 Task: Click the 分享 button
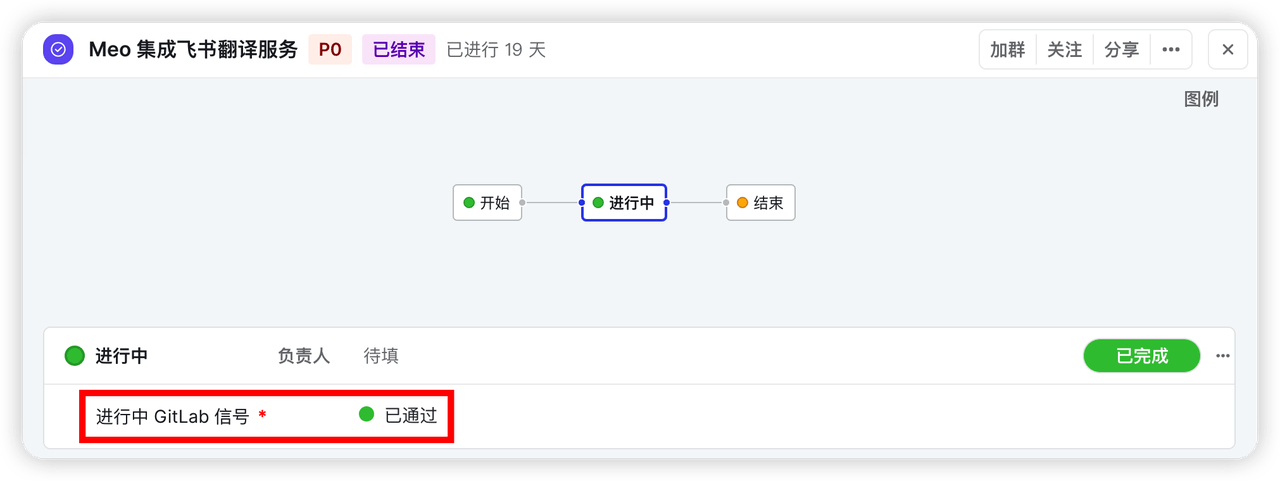tap(1121, 49)
